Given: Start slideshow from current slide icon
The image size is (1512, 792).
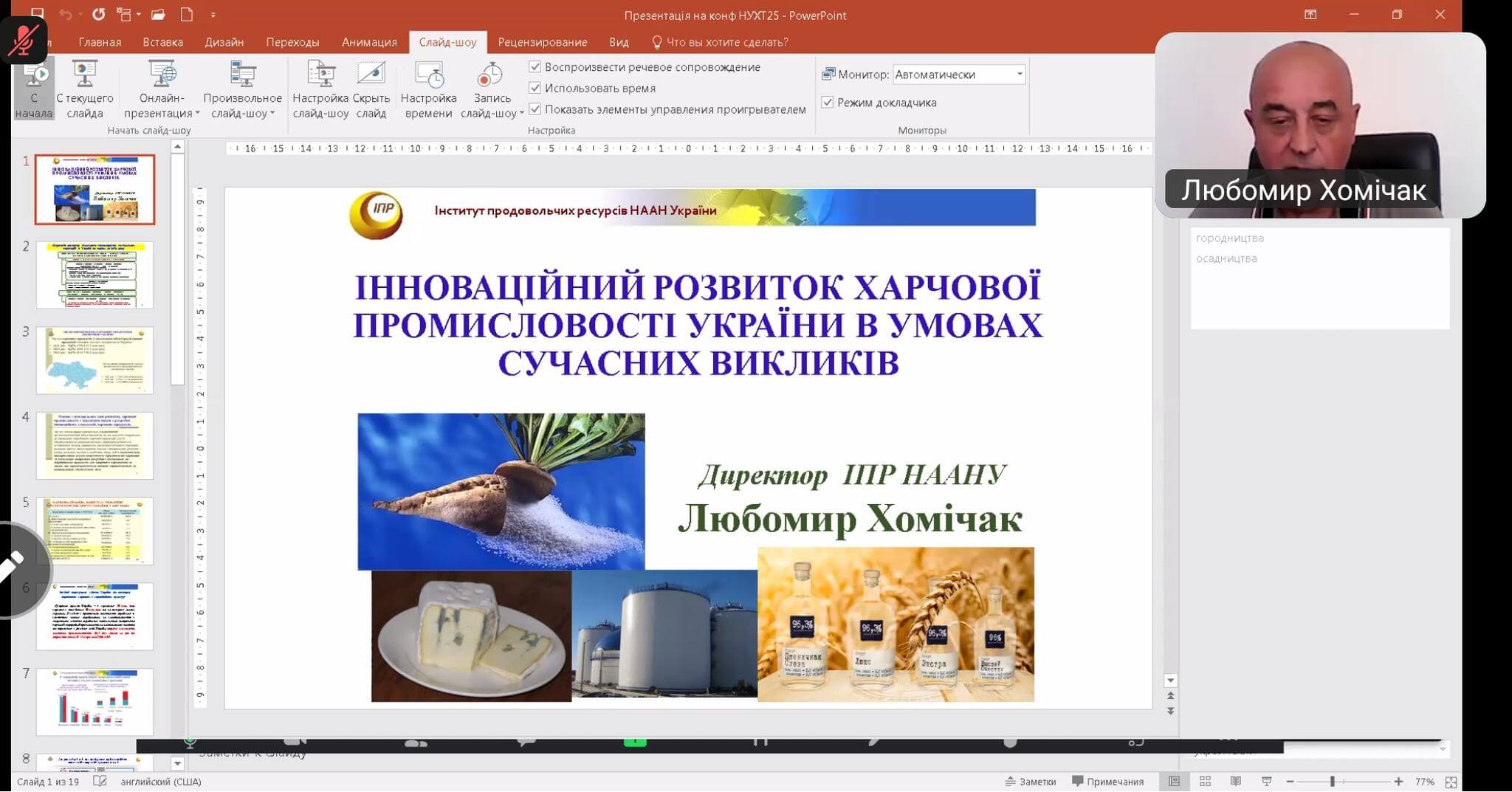Looking at the screenshot, I should 85,75.
